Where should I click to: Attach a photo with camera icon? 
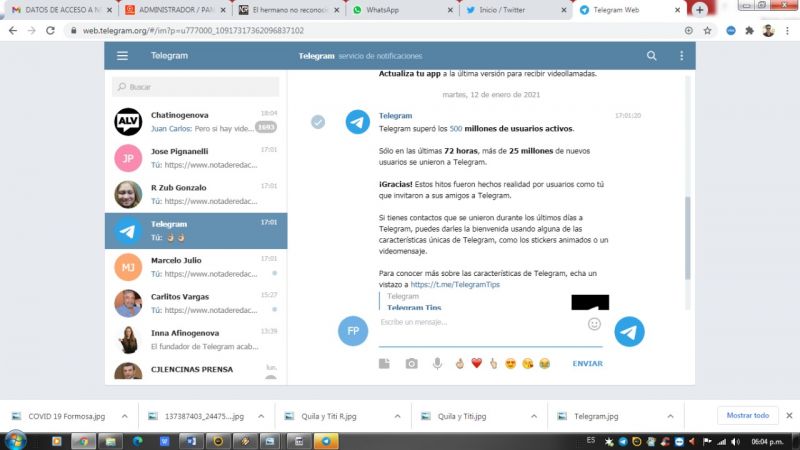point(411,363)
